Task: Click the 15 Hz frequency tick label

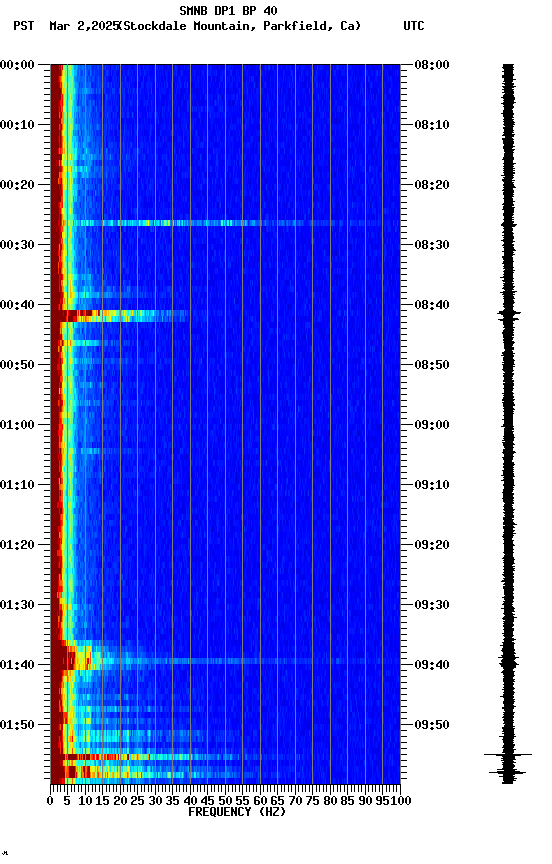Action: [x=102, y=801]
